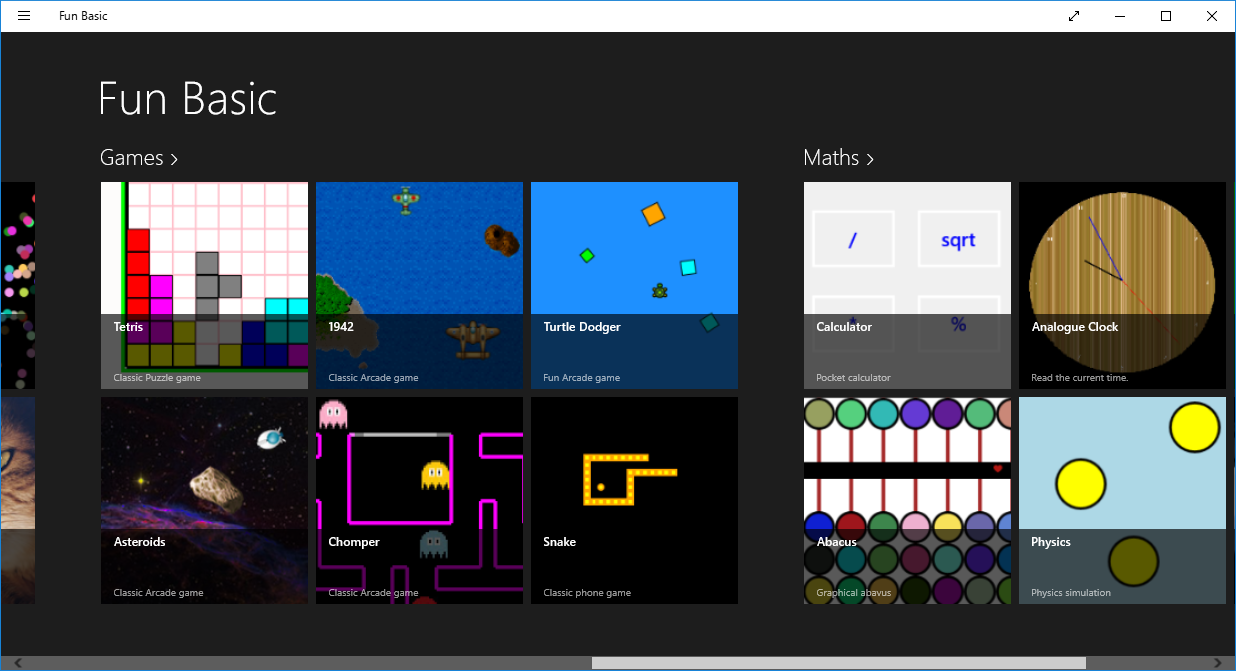Click the scrollbar left arrow
The image size is (1236, 671).
tap(17, 663)
